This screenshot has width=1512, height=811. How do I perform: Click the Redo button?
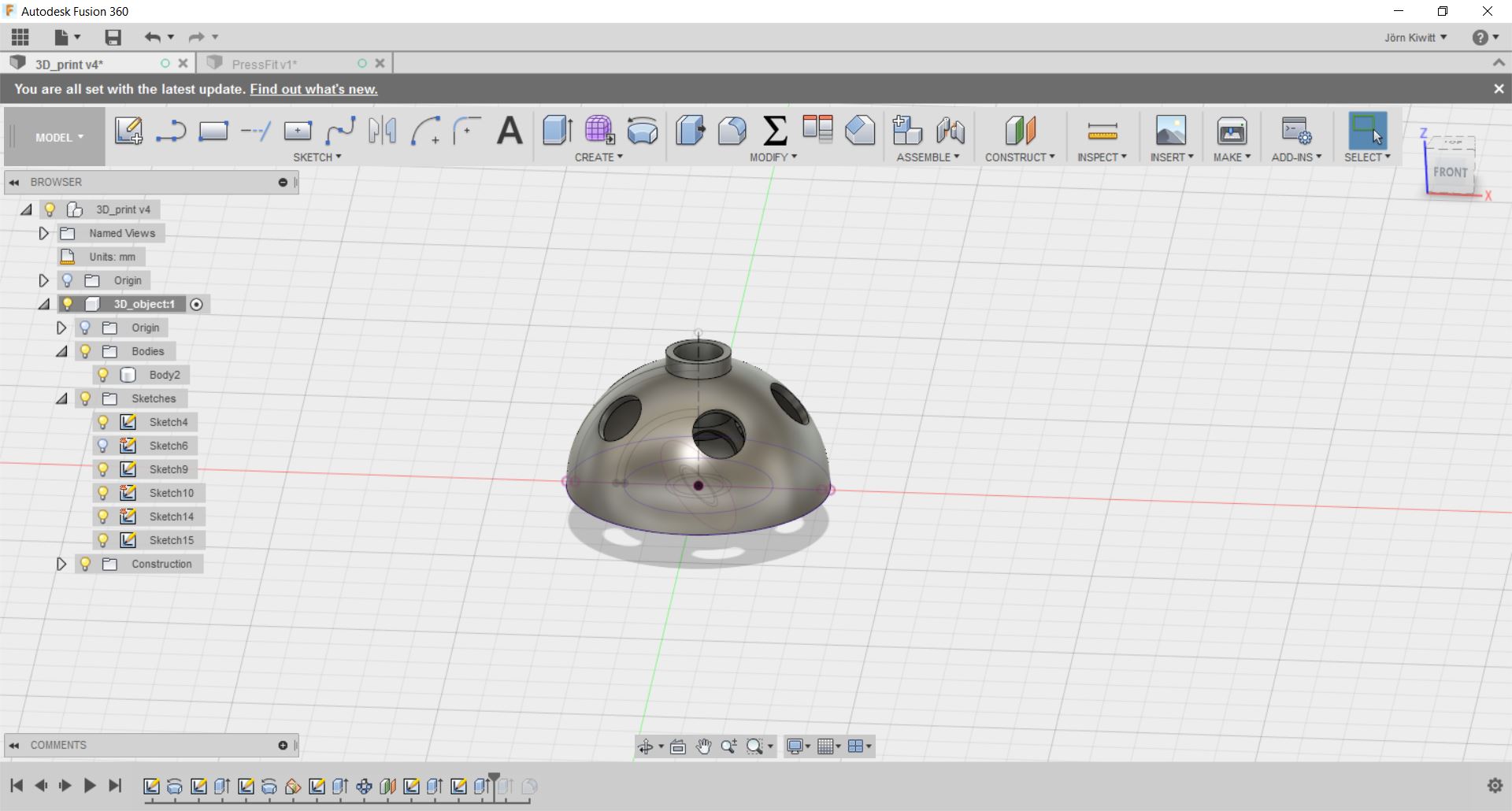coord(196,37)
